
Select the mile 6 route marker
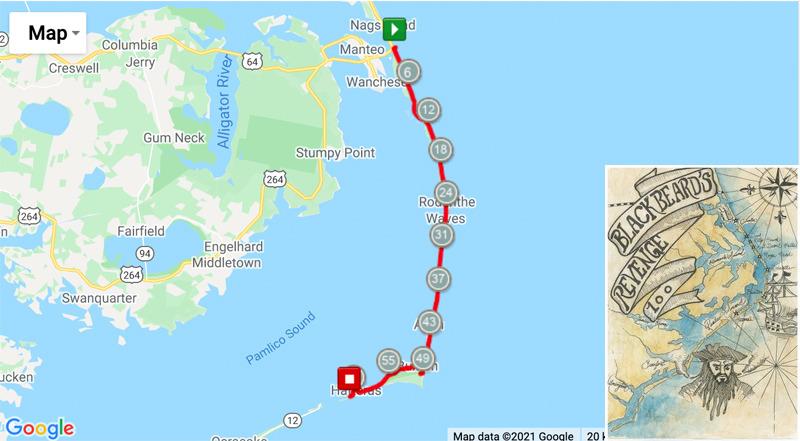point(408,72)
